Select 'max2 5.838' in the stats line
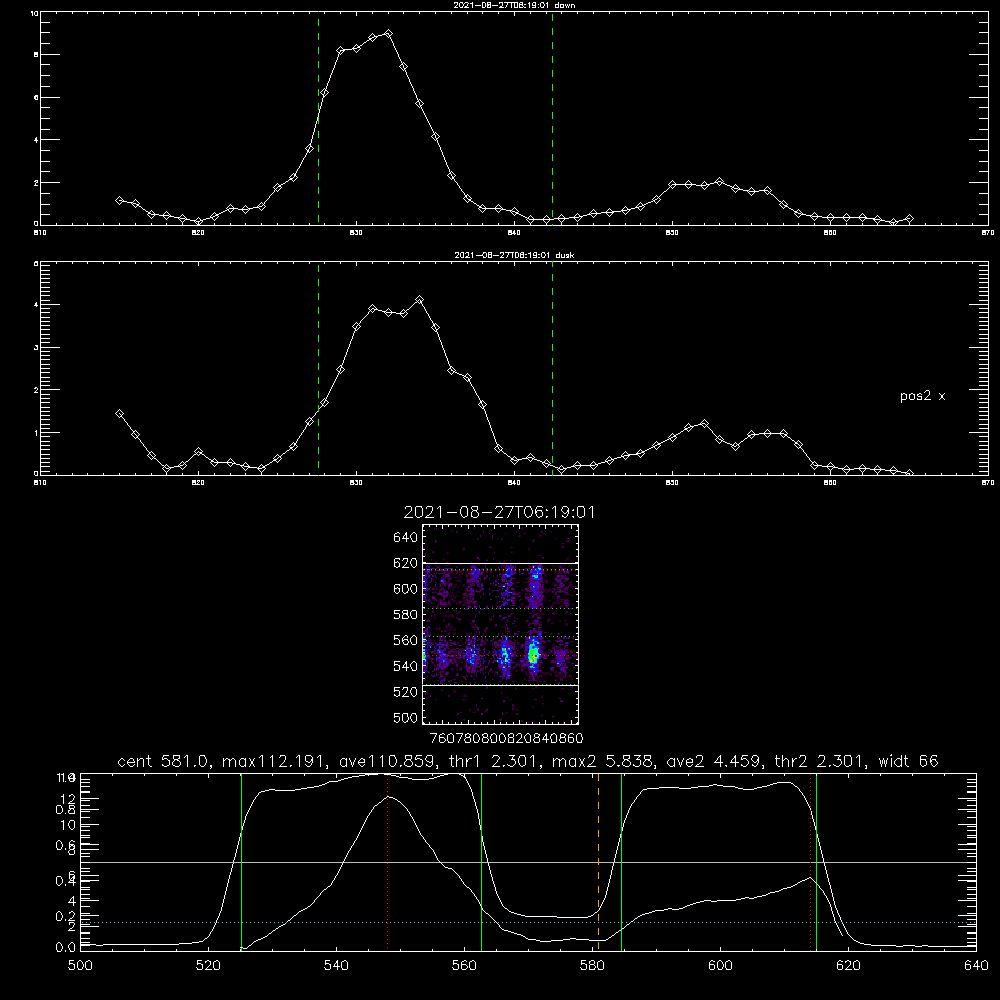The image size is (1000, 1000). [x=603, y=761]
